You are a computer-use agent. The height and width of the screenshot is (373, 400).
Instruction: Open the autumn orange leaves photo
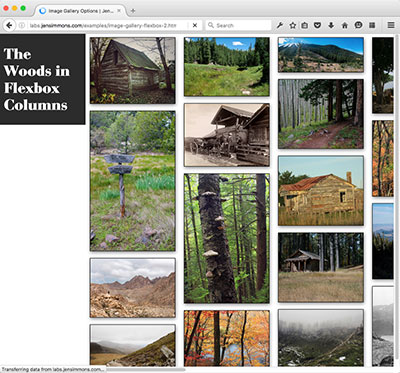point(227,338)
